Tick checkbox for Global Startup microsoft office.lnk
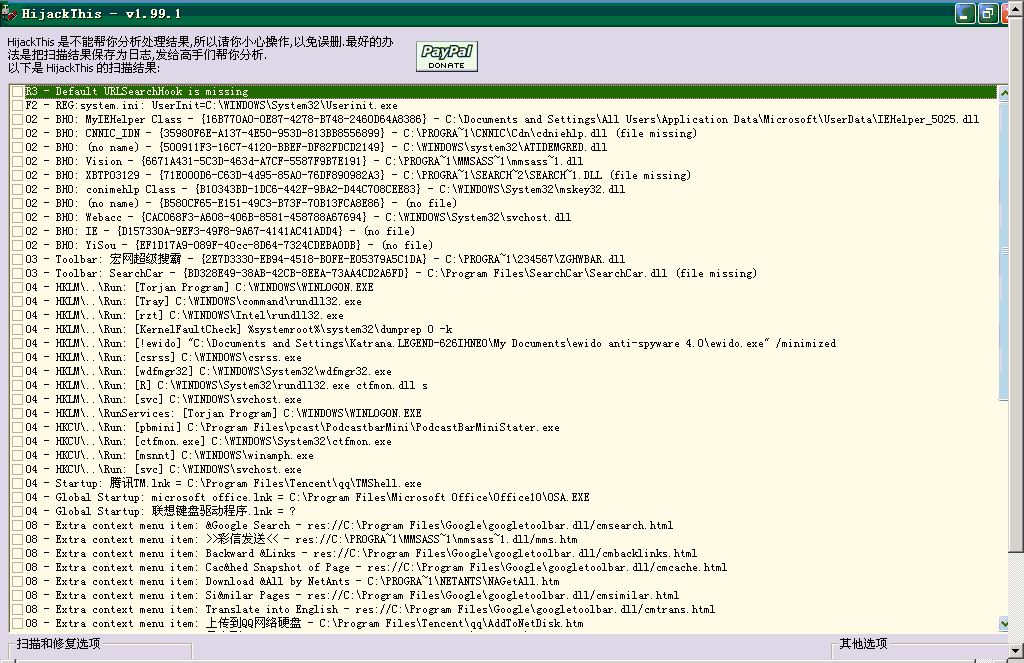This screenshot has height=663, width=1024. click(x=18, y=498)
